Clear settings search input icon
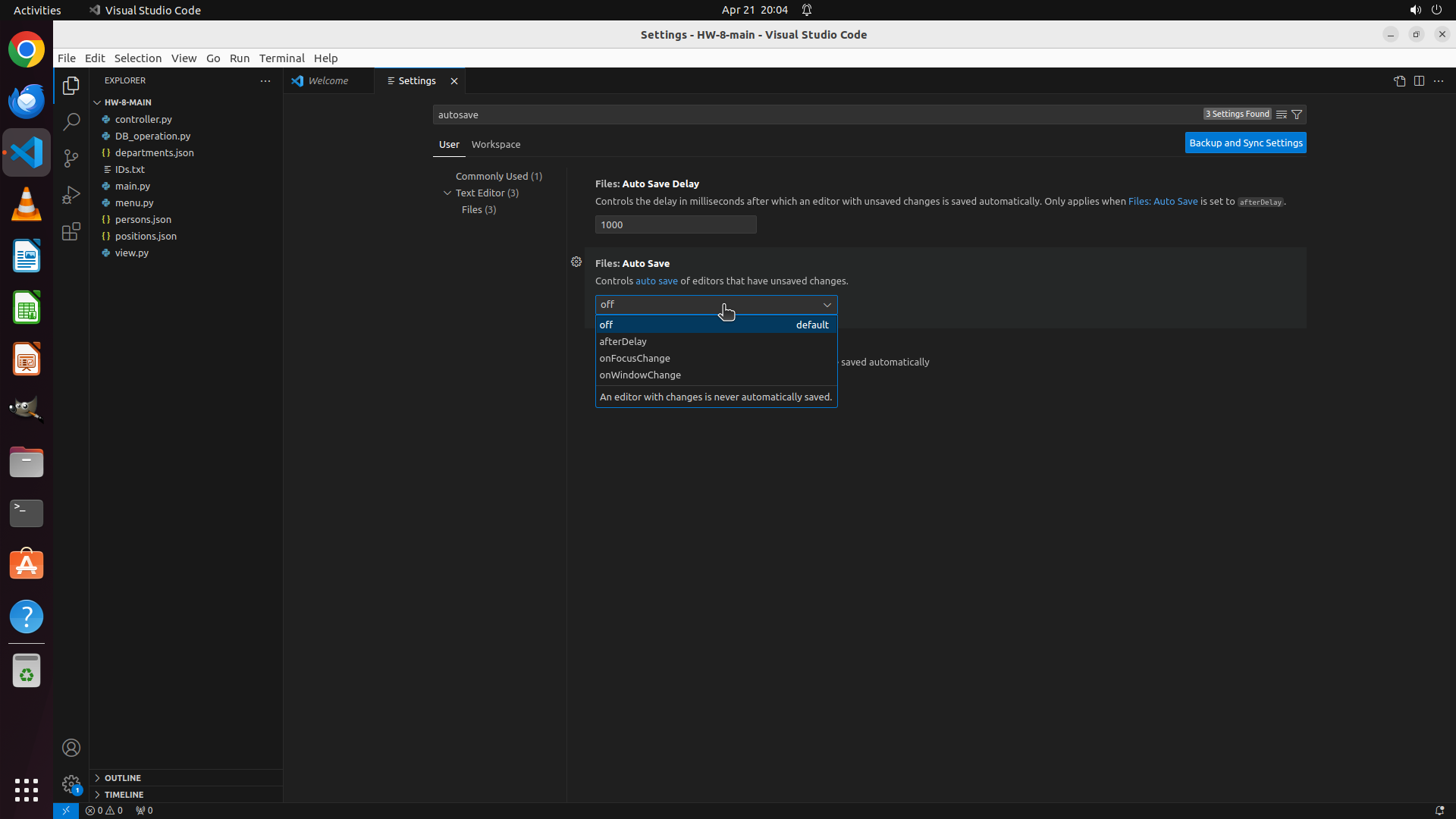1456x819 pixels. [1282, 115]
